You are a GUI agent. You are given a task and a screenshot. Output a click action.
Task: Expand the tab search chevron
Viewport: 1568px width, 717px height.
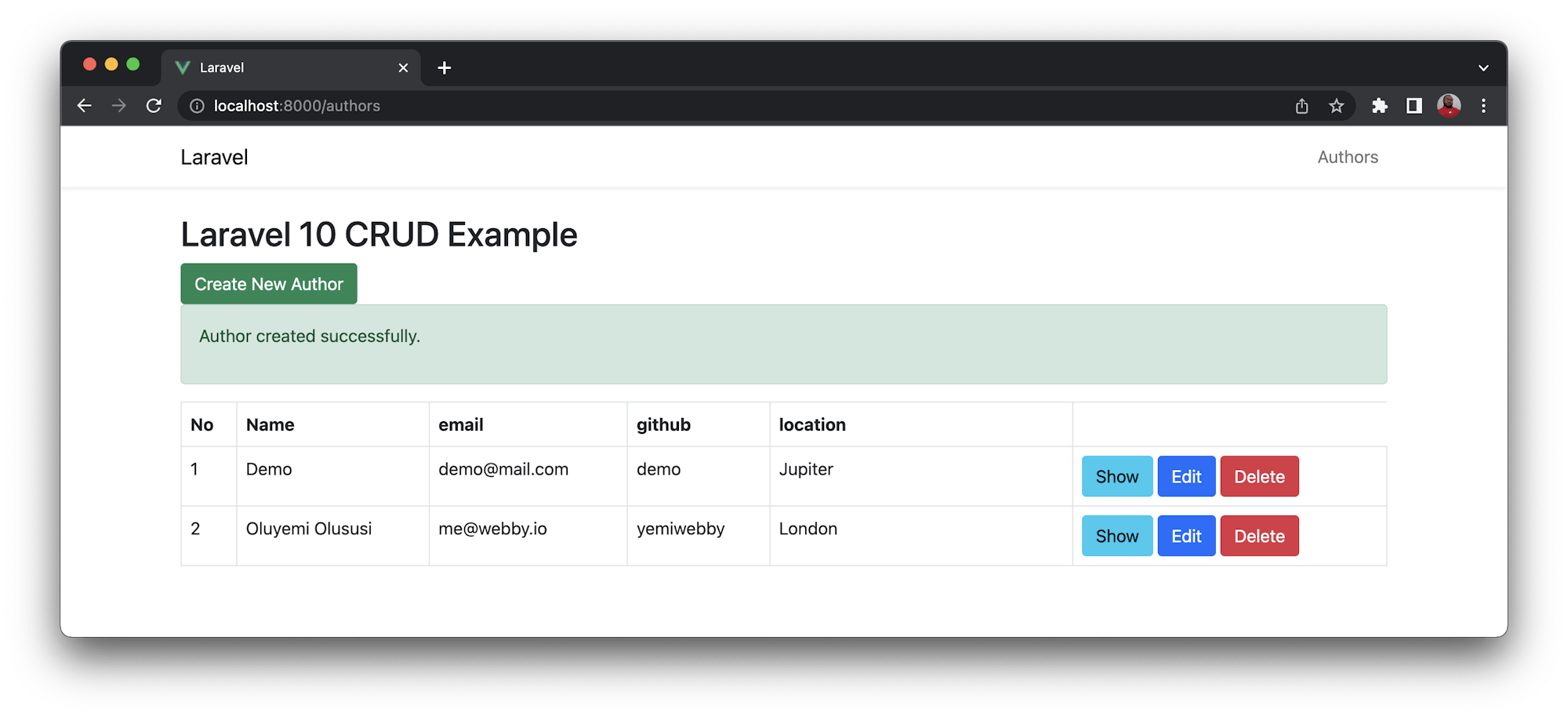tap(1483, 68)
